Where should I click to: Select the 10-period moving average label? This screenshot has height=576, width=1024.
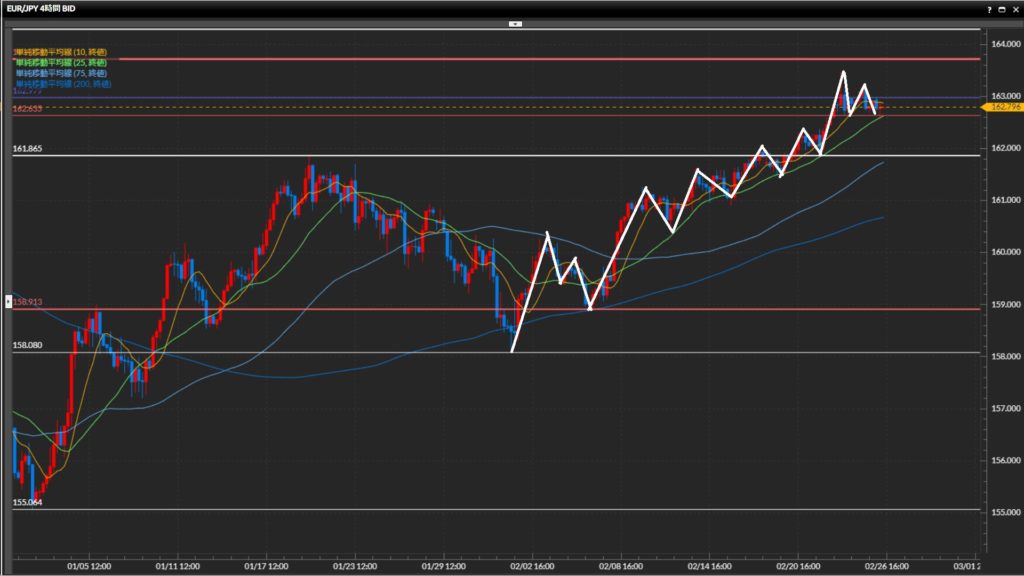(61, 51)
